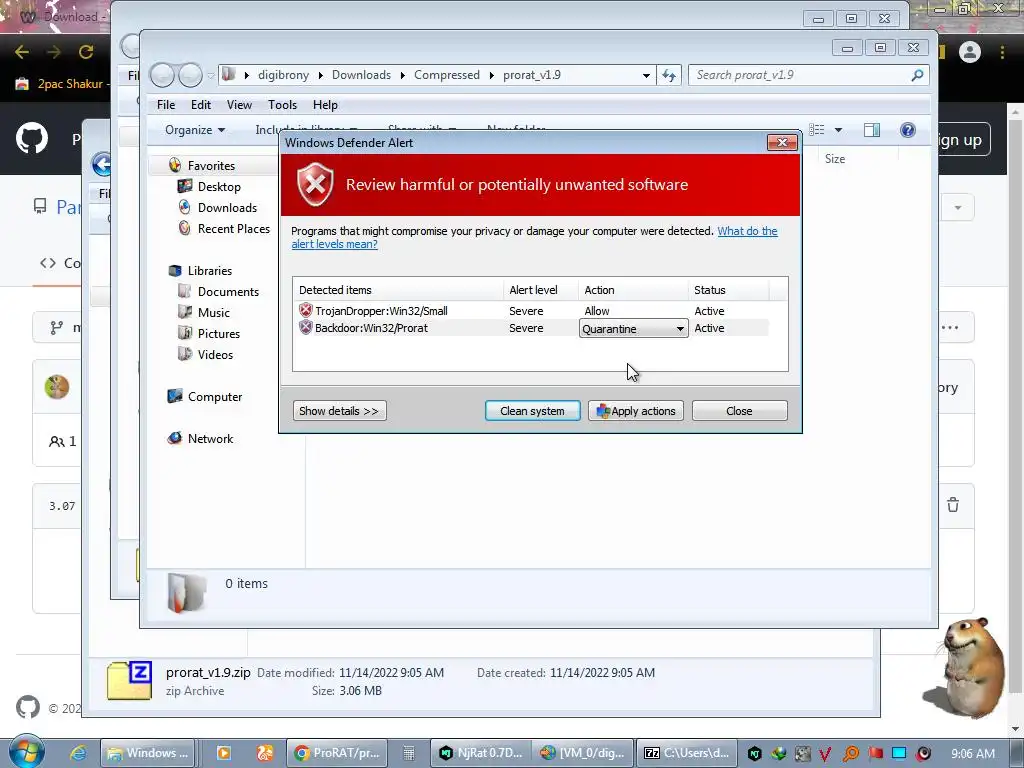Image resolution: width=1024 pixels, height=768 pixels.
Task: Open the Organize dropdown in Explorer toolbar
Action: coord(195,130)
